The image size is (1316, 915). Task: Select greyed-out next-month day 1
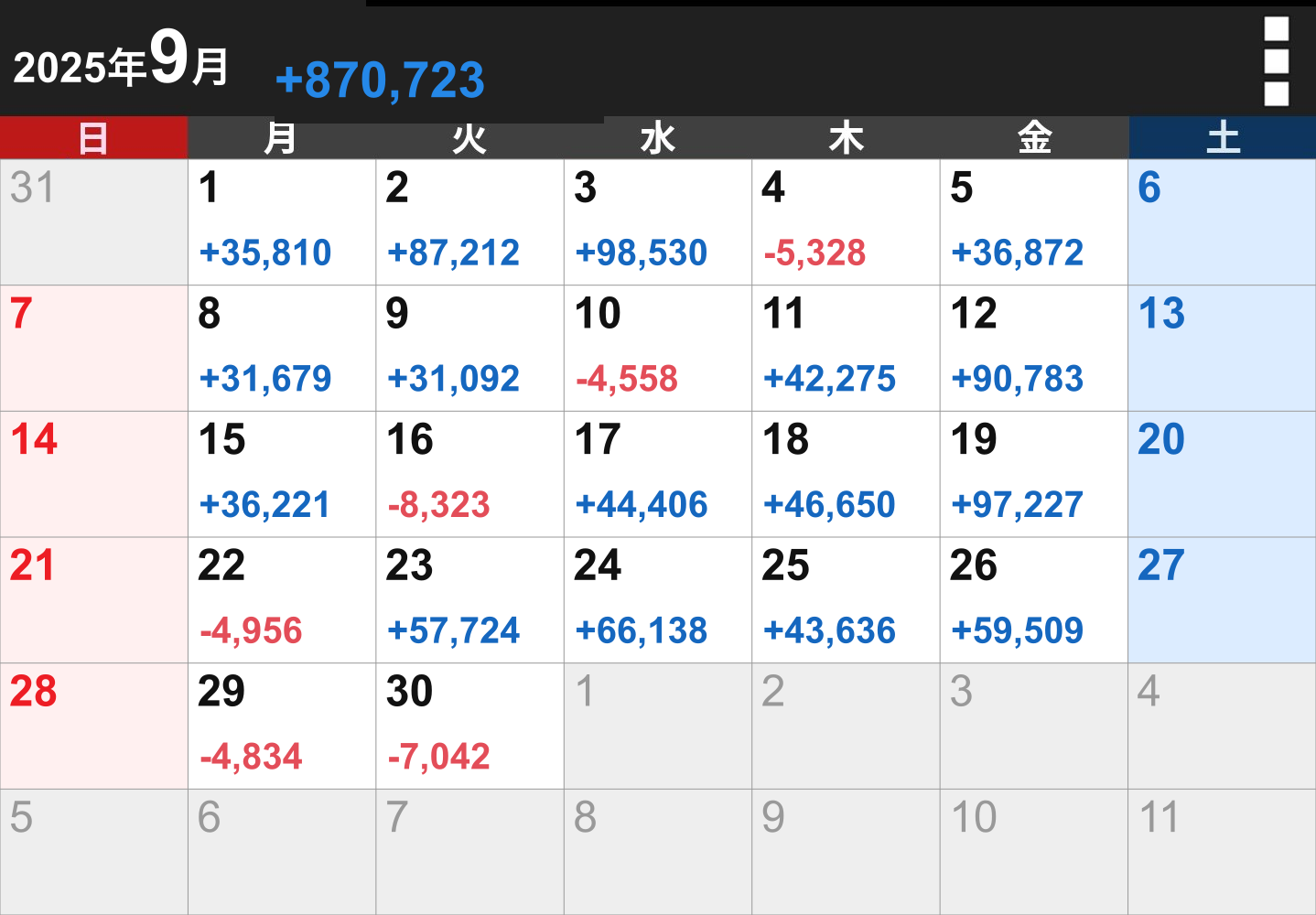coord(658,727)
